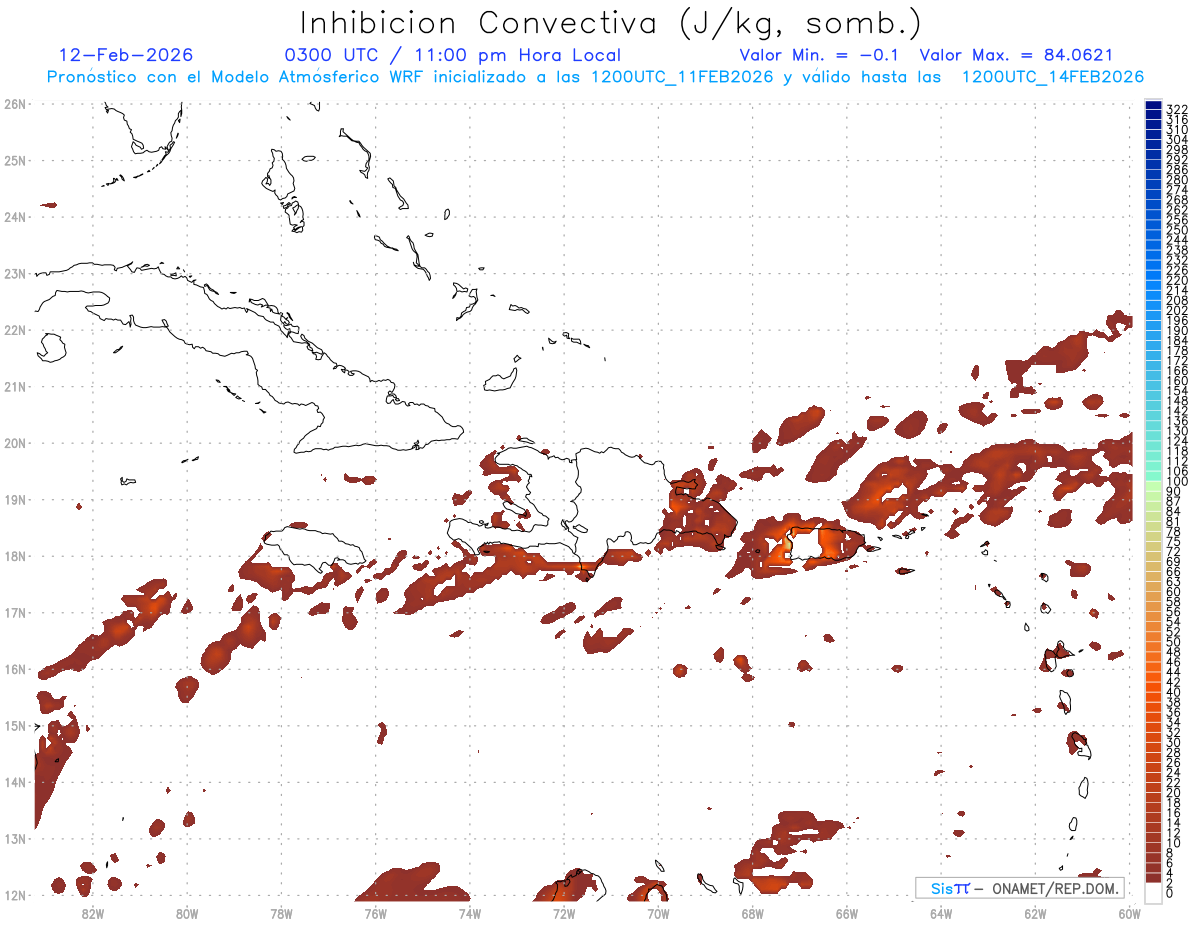The width and height of the screenshot is (1200, 927).
Task: Select the date text "12-Feb-2026"
Action: click(x=126, y=55)
